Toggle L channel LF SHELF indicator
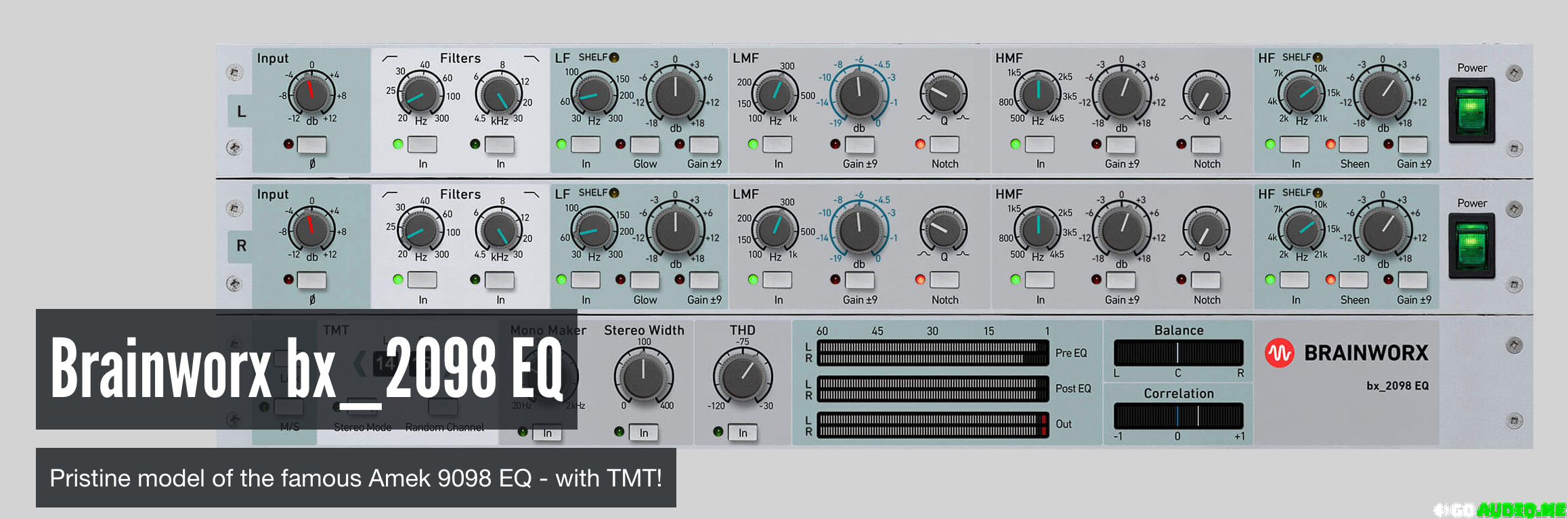The height and width of the screenshot is (519, 1568). coord(614,58)
